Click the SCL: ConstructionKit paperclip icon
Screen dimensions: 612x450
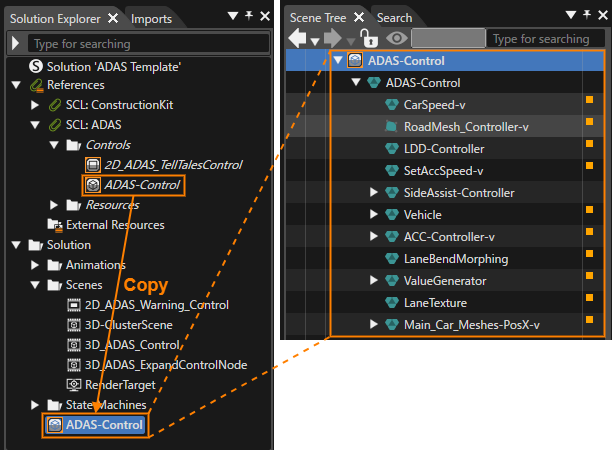55,105
